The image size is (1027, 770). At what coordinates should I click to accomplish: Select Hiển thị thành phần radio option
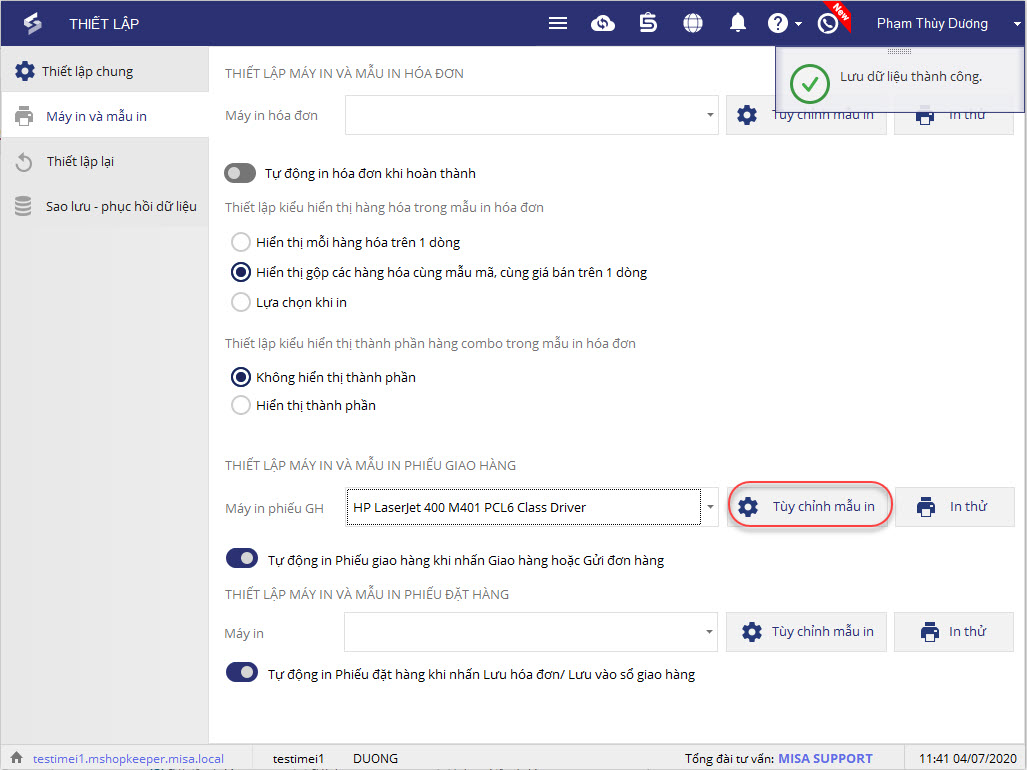point(241,405)
